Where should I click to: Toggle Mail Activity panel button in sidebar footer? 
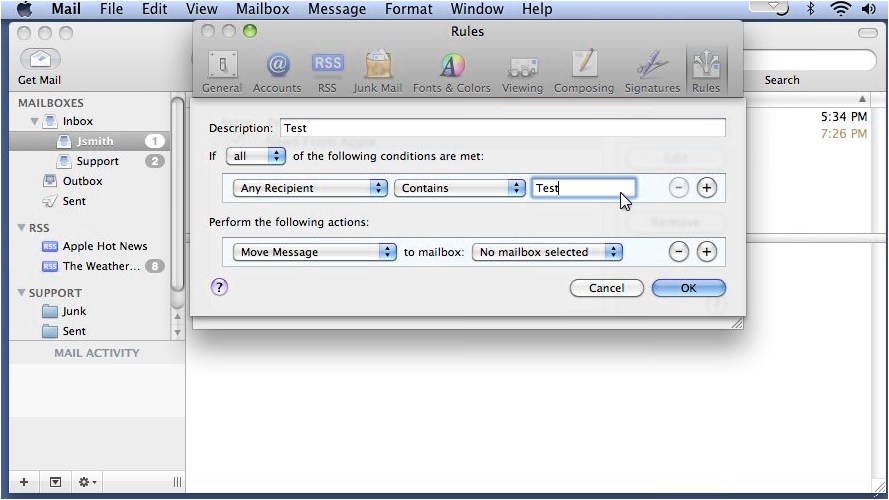click(x=55, y=482)
